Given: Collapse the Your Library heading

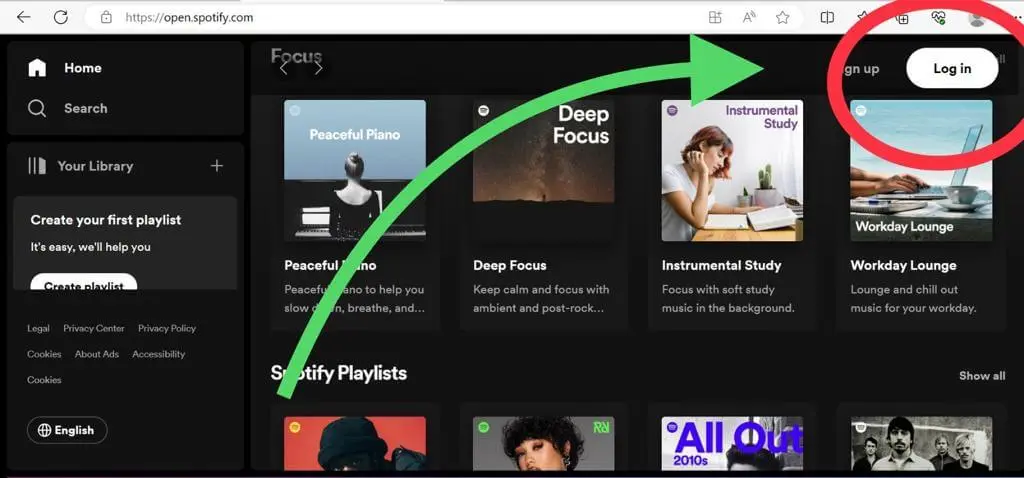Looking at the screenshot, I should [x=95, y=166].
